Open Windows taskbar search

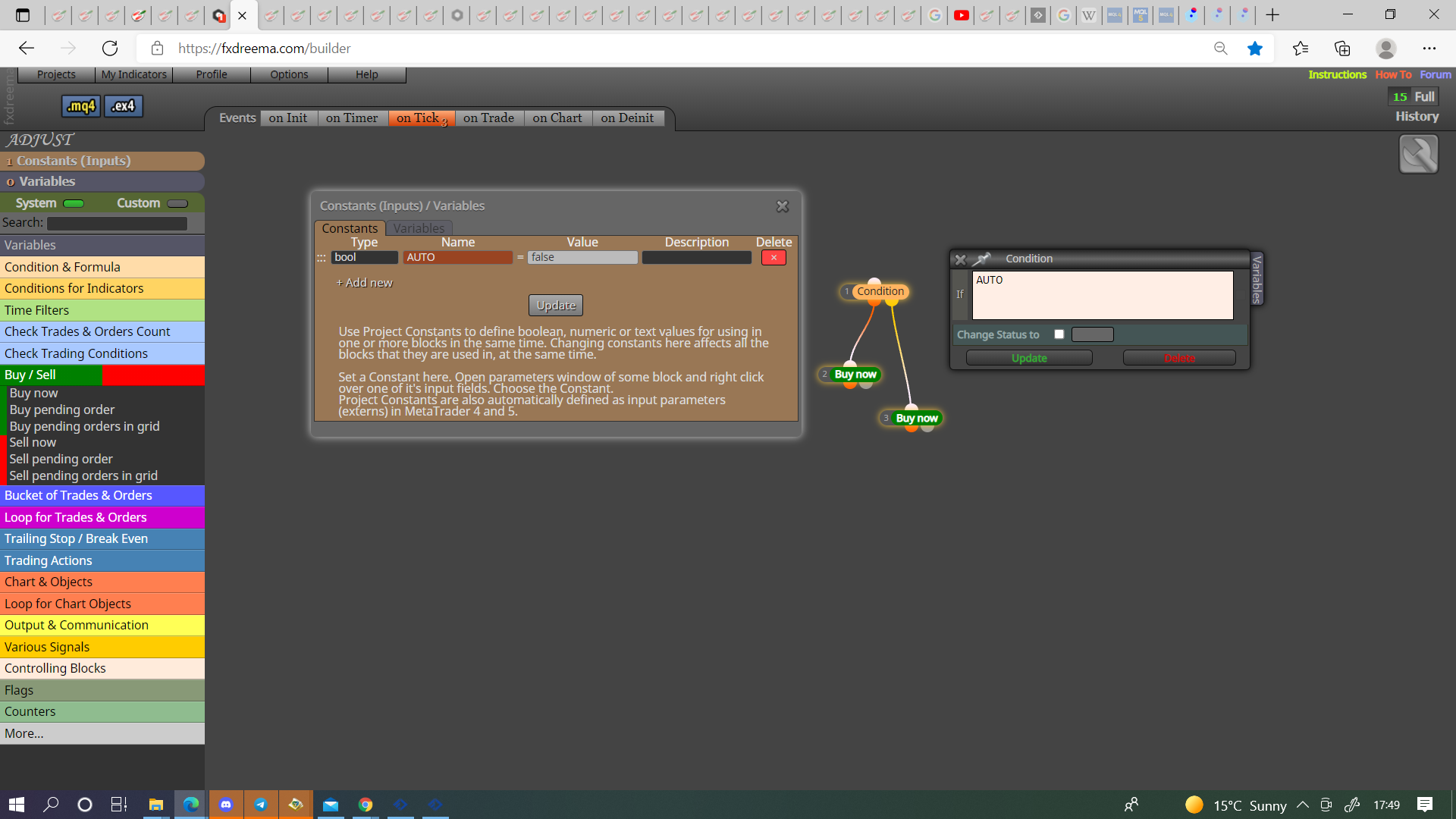[x=51, y=805]
